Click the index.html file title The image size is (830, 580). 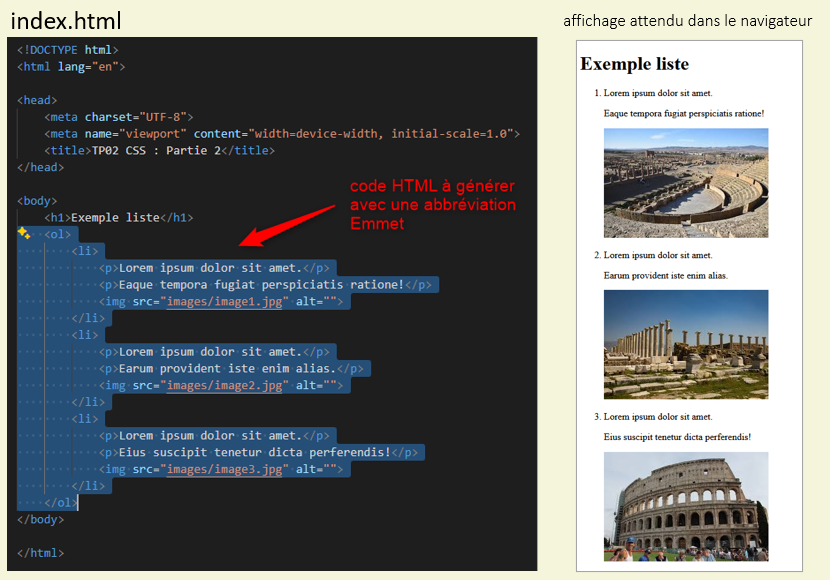coord(67,19)
